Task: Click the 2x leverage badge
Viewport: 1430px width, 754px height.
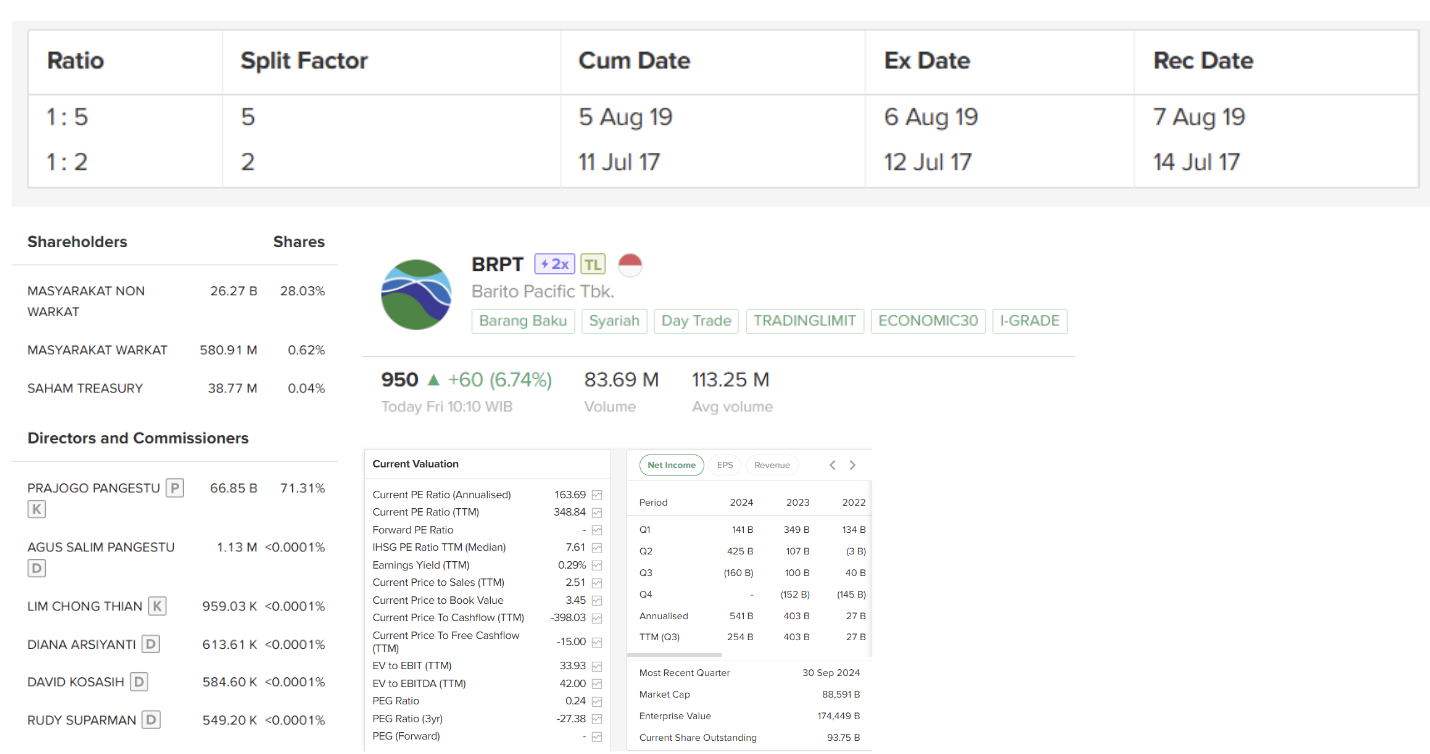Action: [554, 264]
